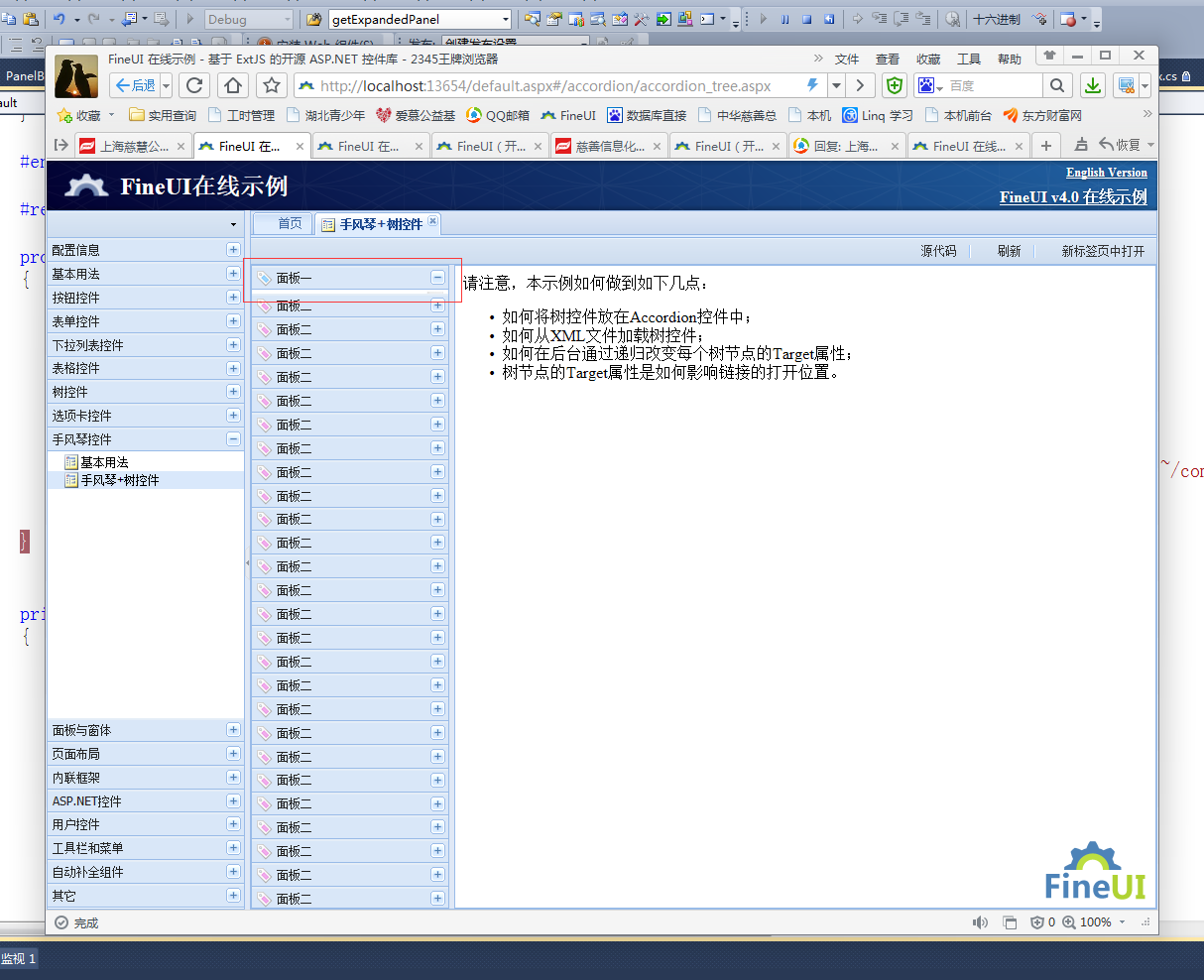Image resolution: width=1204 pixels, height=980 pixels.
Task: Click the browser skin shirt icon
Action: (1049, 56)
